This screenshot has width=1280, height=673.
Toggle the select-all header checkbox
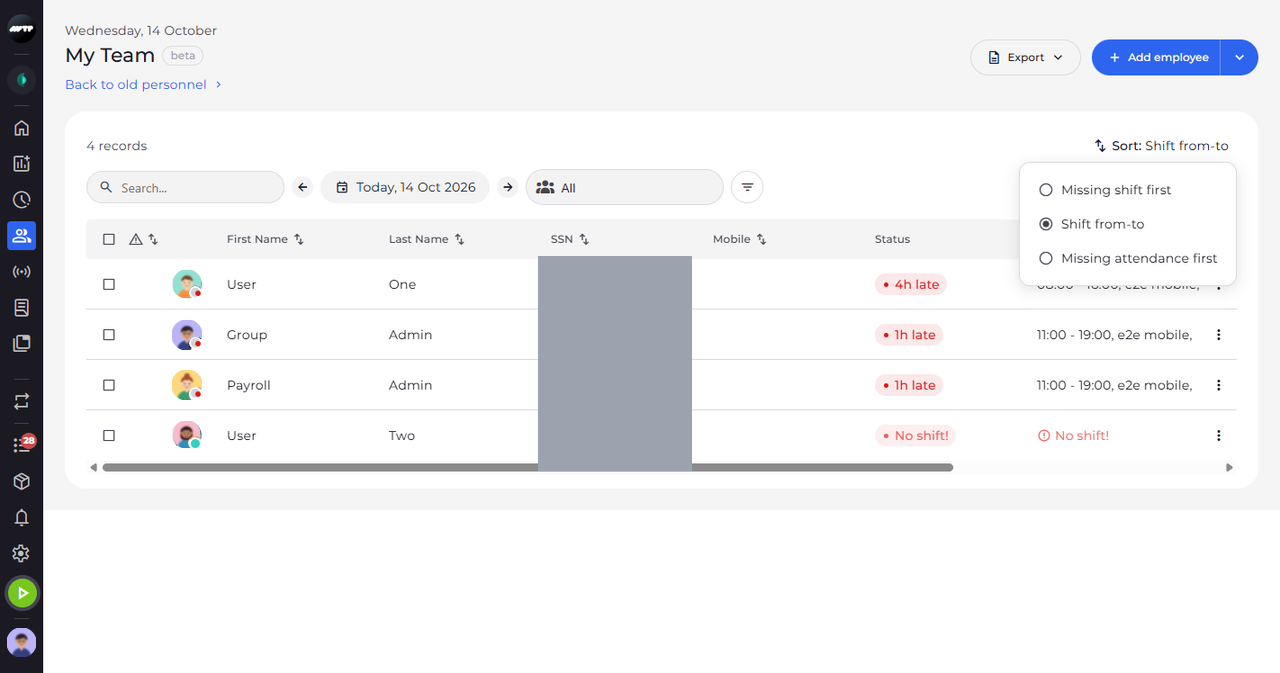(x=109, y=239)
